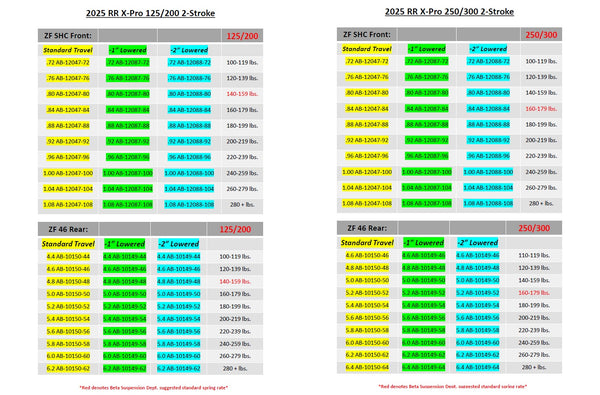Screen dimensions: 600x395
Task: Click yellow 'Standard Travel' in 125/200 front table
Action: click(x=68, y=50)
